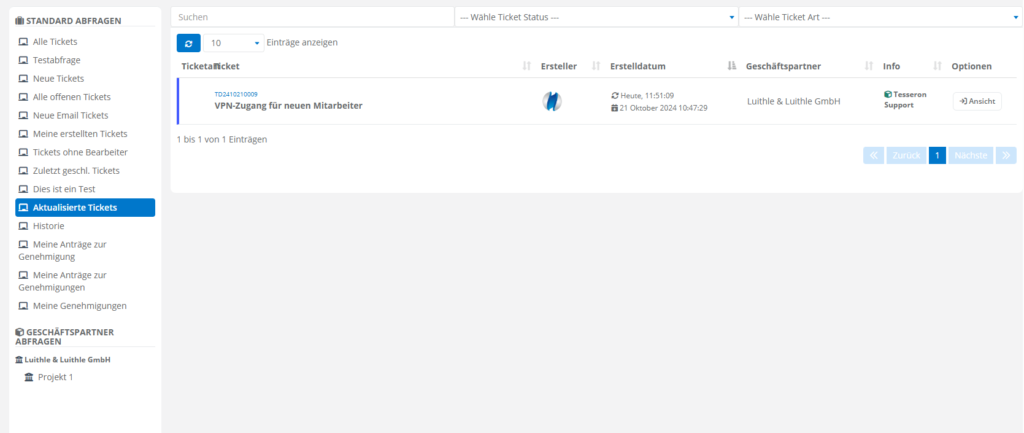Viewport: 1024px width, 433px height.
Task: Select Tickets ohne Bearbeiter in sidebar
Action: click(x=80, y=152)
